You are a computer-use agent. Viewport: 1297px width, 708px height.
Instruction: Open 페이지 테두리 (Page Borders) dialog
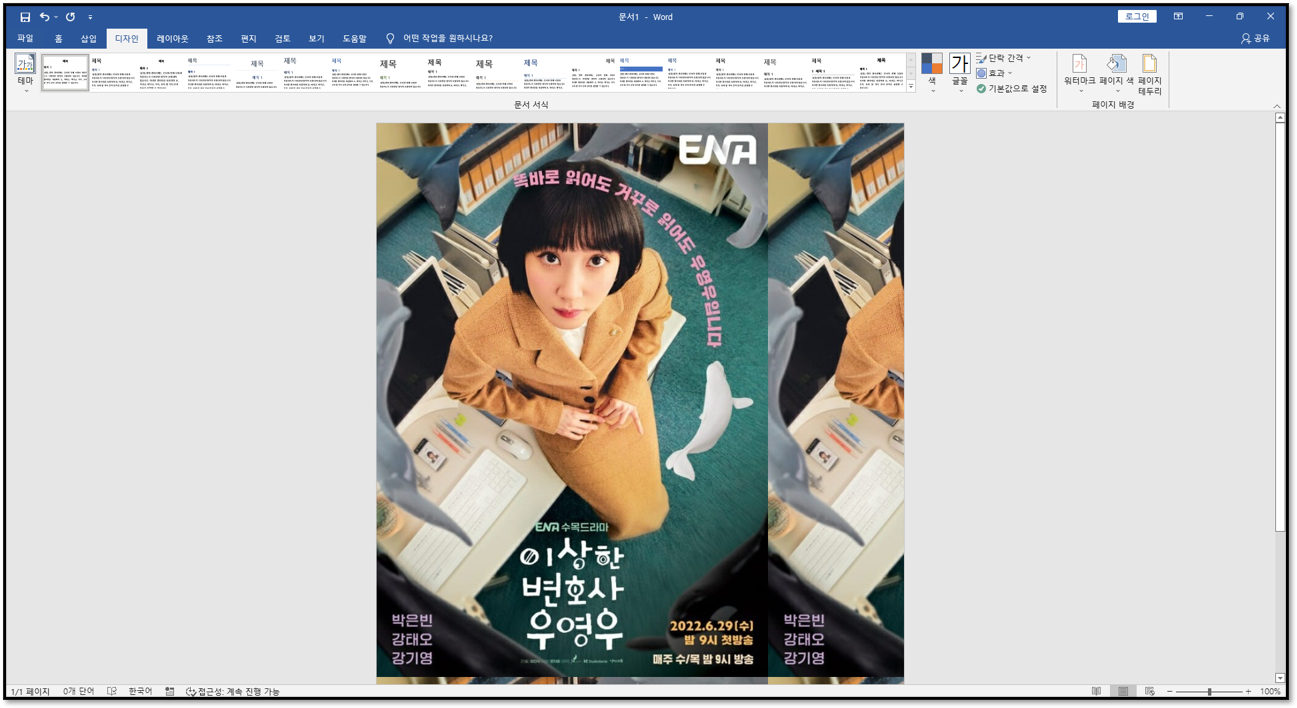tap(1149, 75)
